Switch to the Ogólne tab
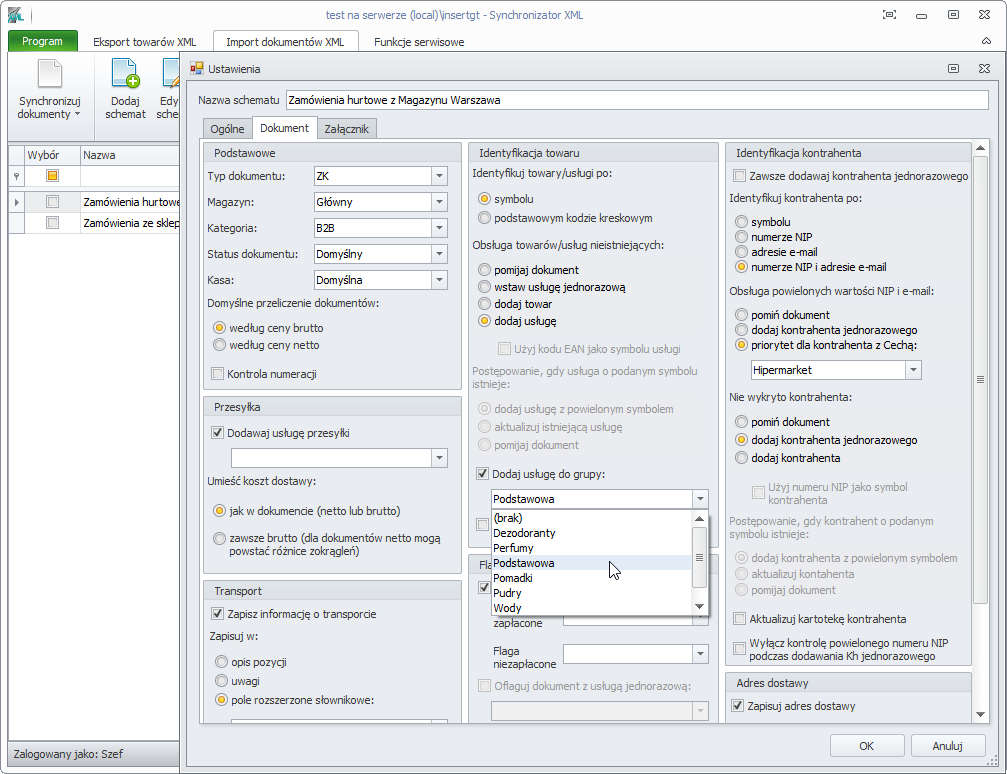This screenshot has height=774, width=1007. [x=227, y=128]
